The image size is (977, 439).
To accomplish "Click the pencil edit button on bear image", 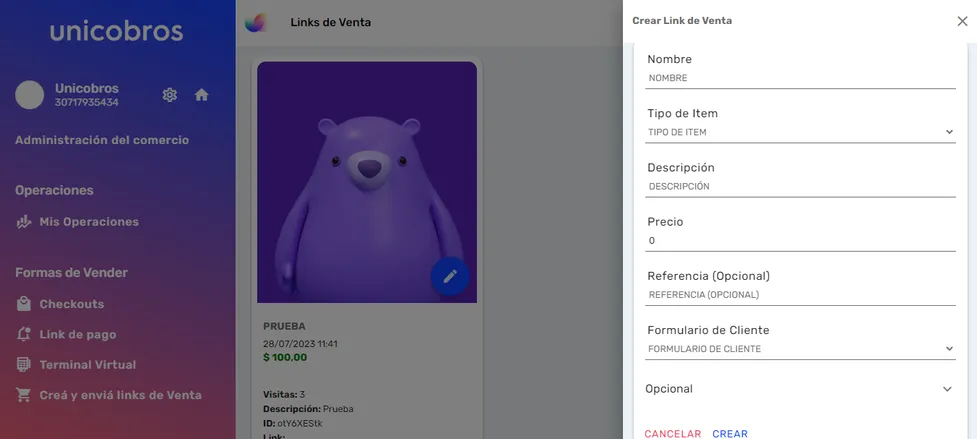I will [x=450, y=276].
